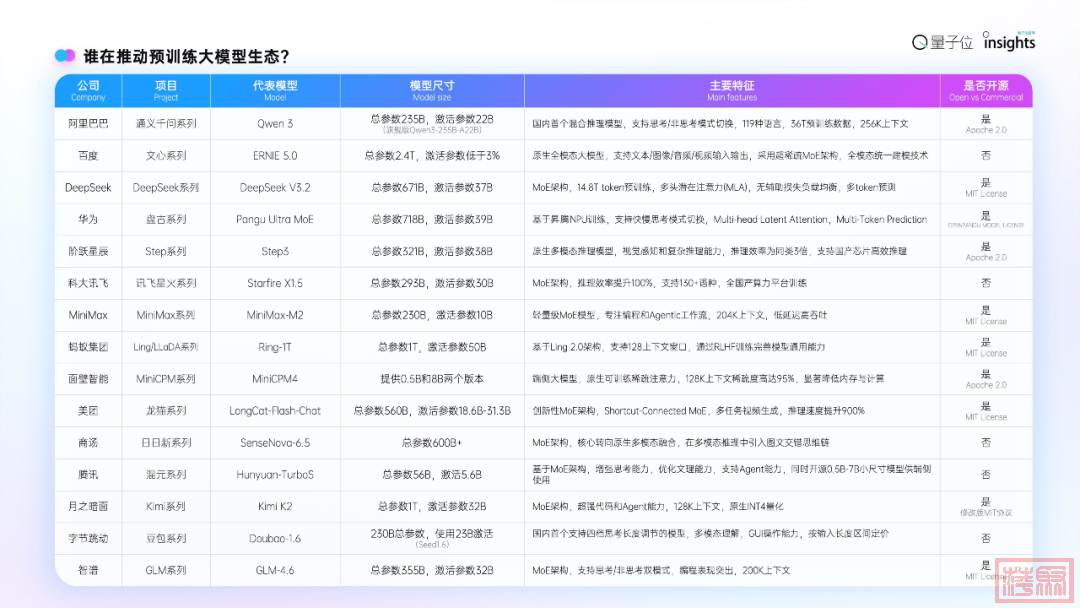Select the Hunyuan-TurboS model cell
This screenshot has width=1080, height=608.
click(x=275, y=474)
